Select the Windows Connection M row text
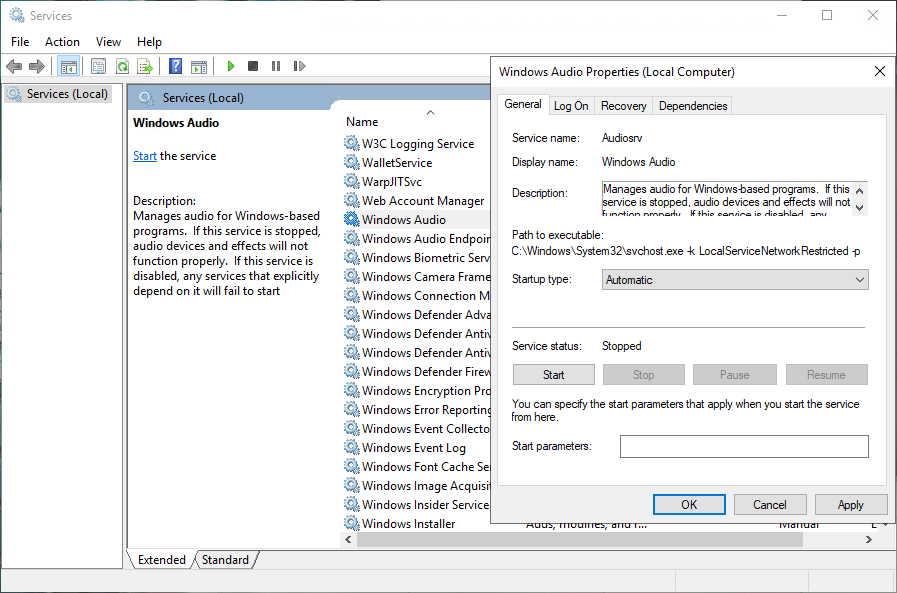This screenshot has width=897, height=593. point(426,295)
